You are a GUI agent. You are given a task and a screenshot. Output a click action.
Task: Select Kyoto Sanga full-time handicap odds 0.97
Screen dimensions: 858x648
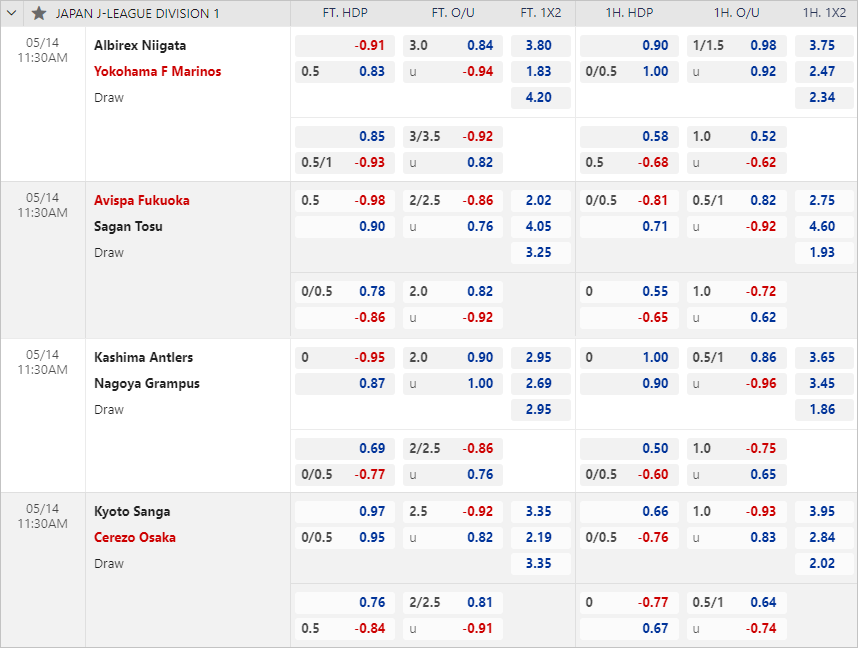[345, 512]
